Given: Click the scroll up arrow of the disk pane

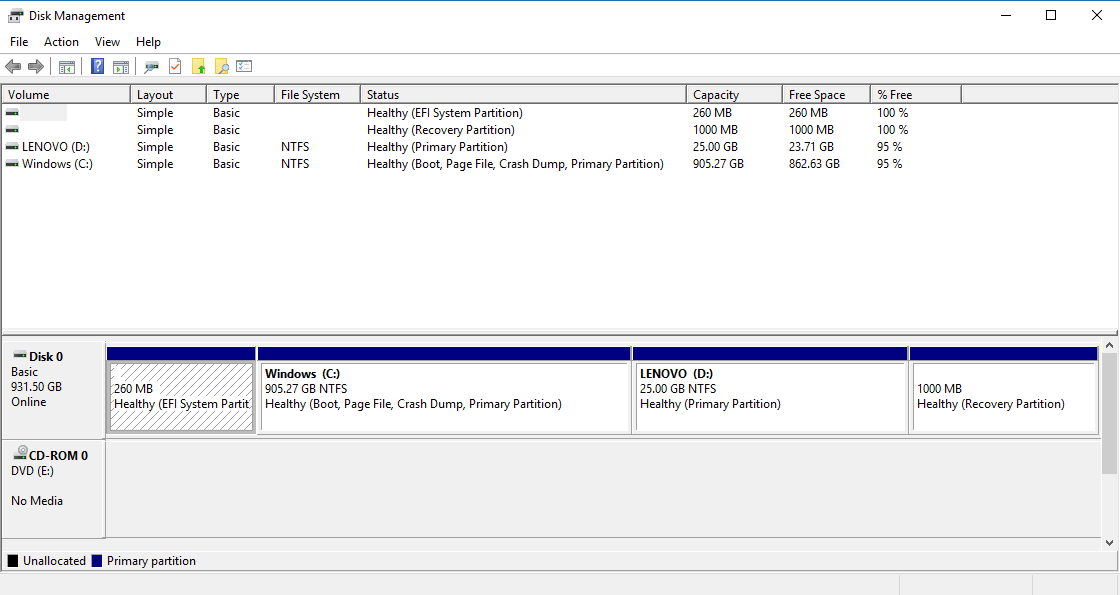Looking at the screenshot, I should coord(1109,346).
